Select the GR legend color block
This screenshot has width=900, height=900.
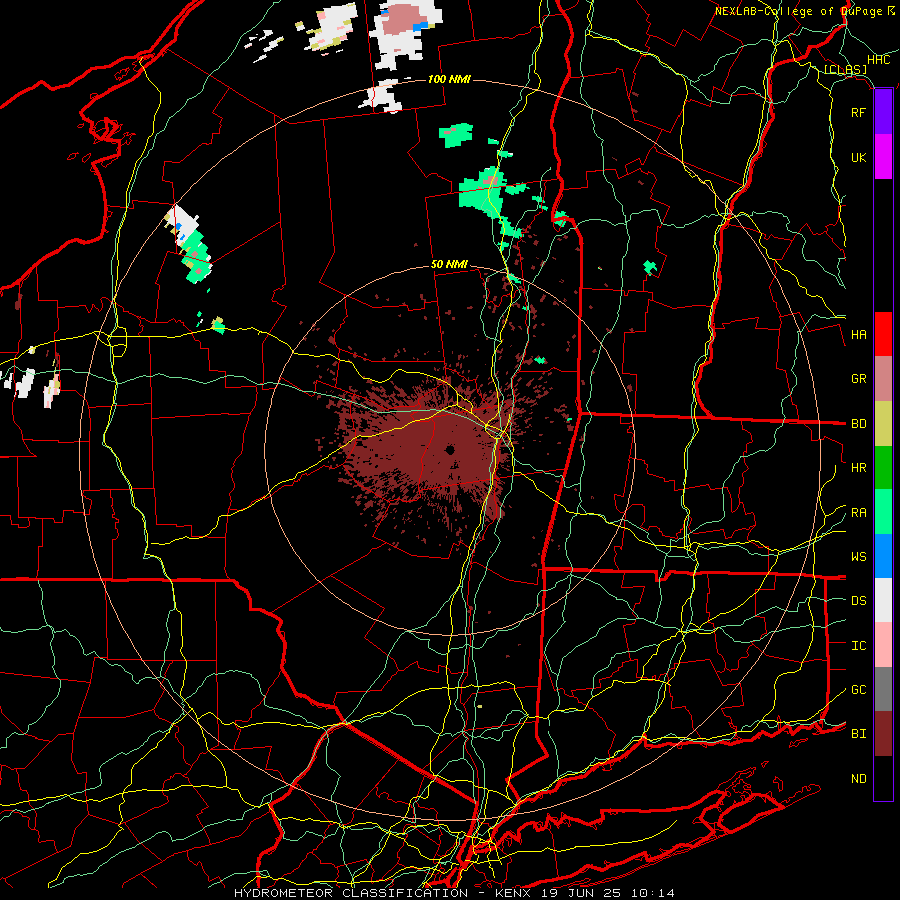pyautogui.click(x=883, y=379)
